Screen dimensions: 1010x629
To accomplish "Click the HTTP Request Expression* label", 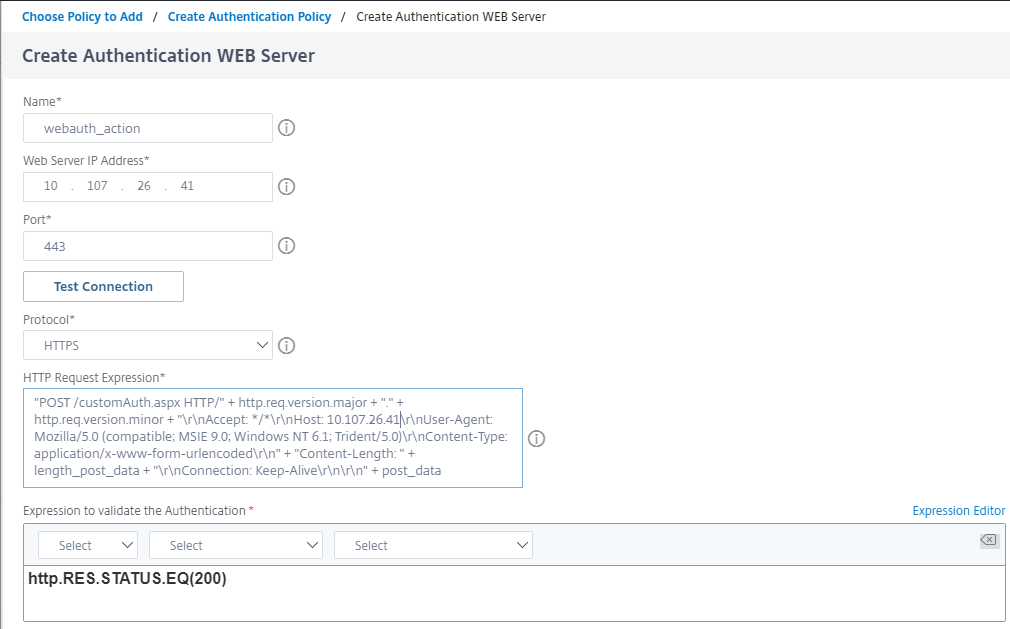I will 94,378.
